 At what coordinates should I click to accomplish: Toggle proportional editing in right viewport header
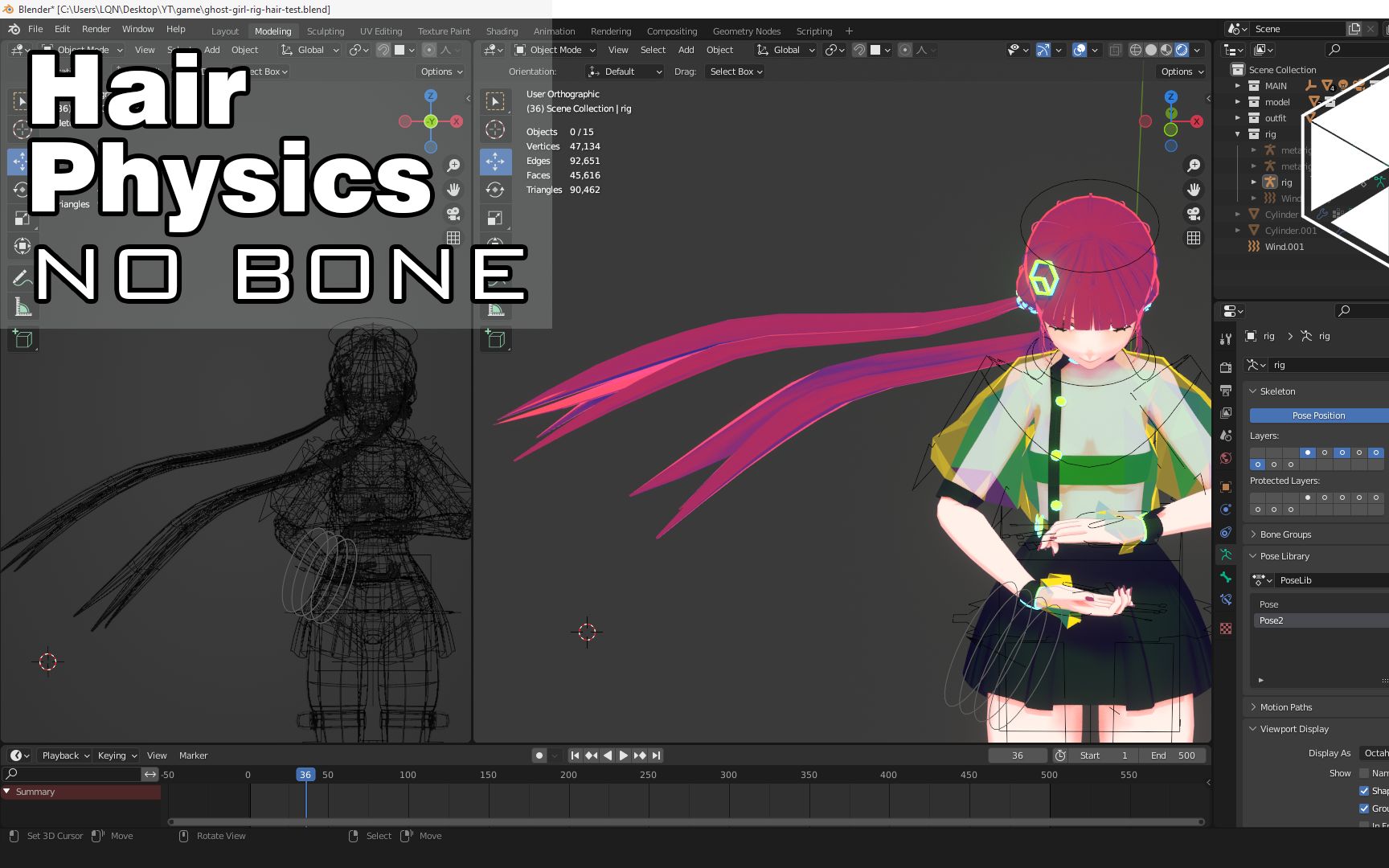tap(905, 50)
